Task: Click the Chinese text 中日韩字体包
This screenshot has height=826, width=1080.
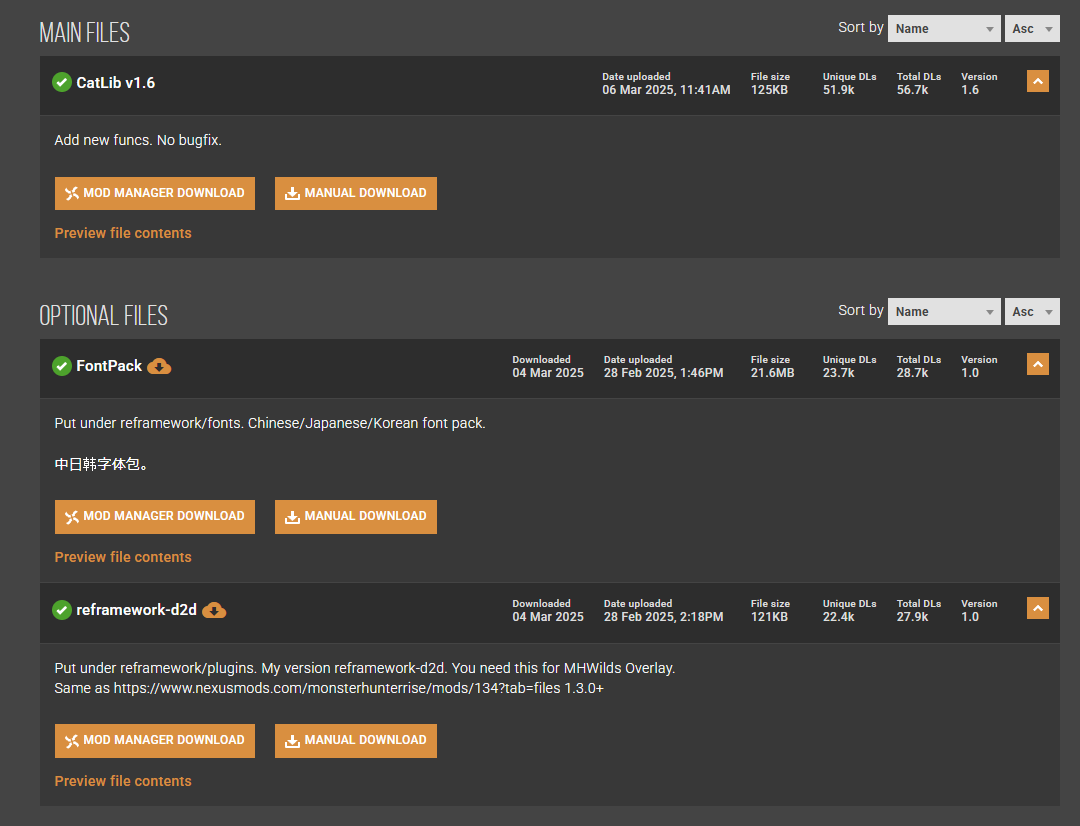Action: (x=101, y=464)
